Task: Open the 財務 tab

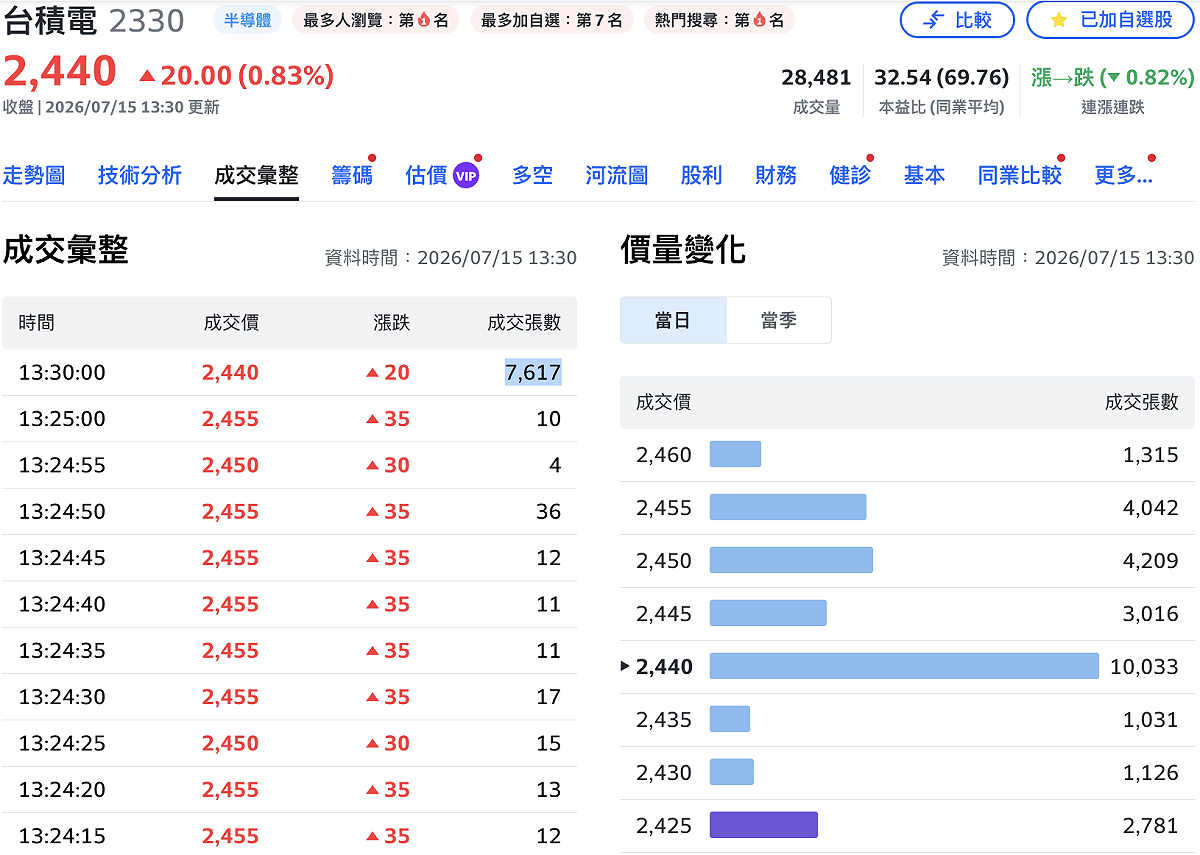Action: pos(776,176)
